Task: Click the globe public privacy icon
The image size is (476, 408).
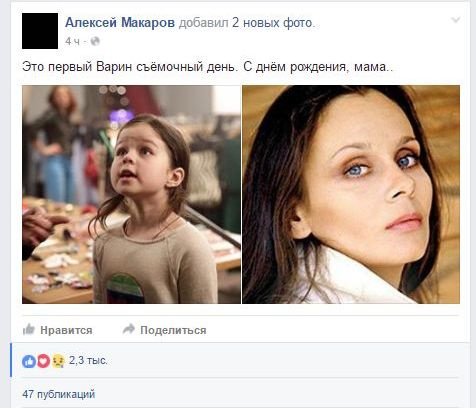Action: point(95,41)
